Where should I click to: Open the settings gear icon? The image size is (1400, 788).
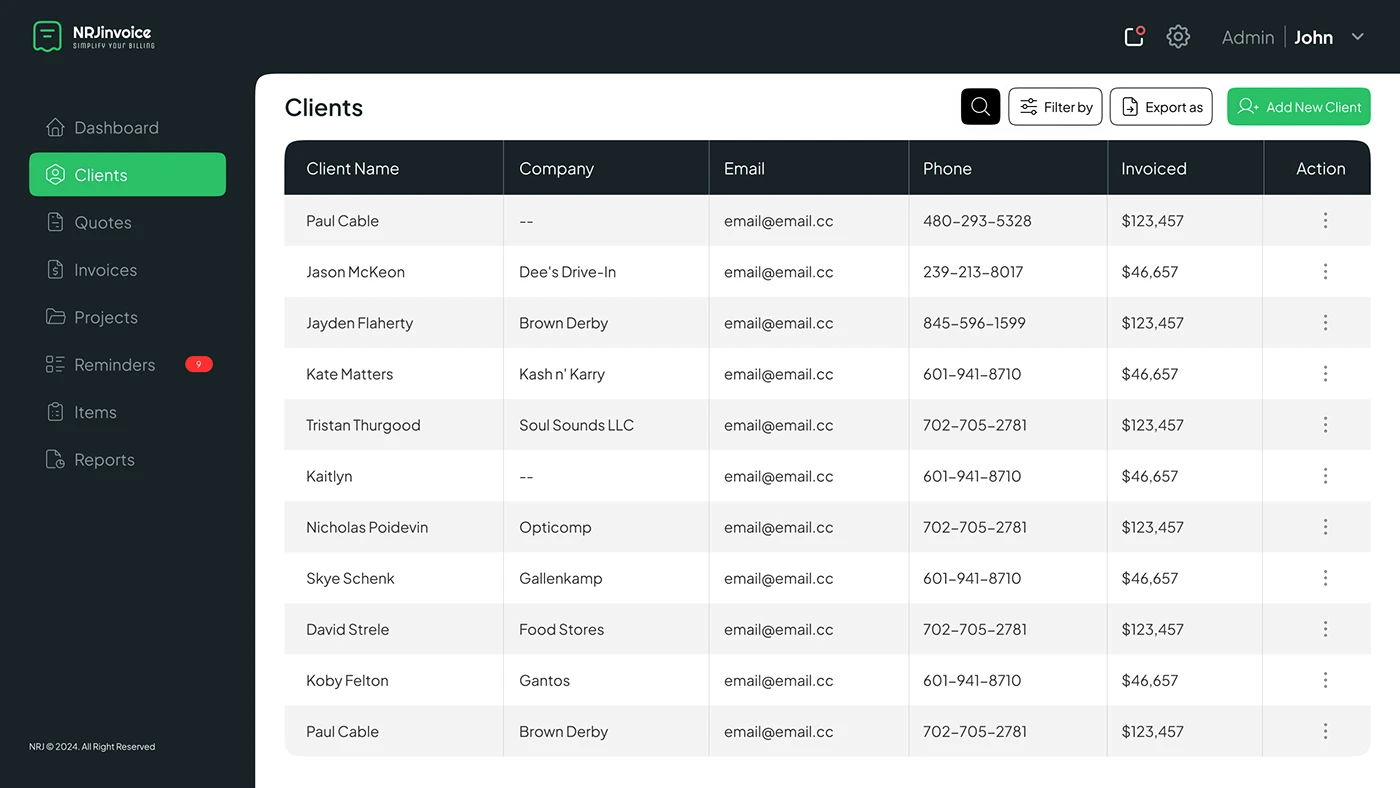pos(1178,37)
